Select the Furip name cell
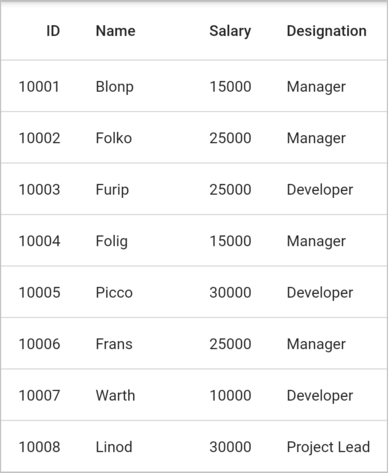Screen dimensions: 388x473 (x=112, y=190)
